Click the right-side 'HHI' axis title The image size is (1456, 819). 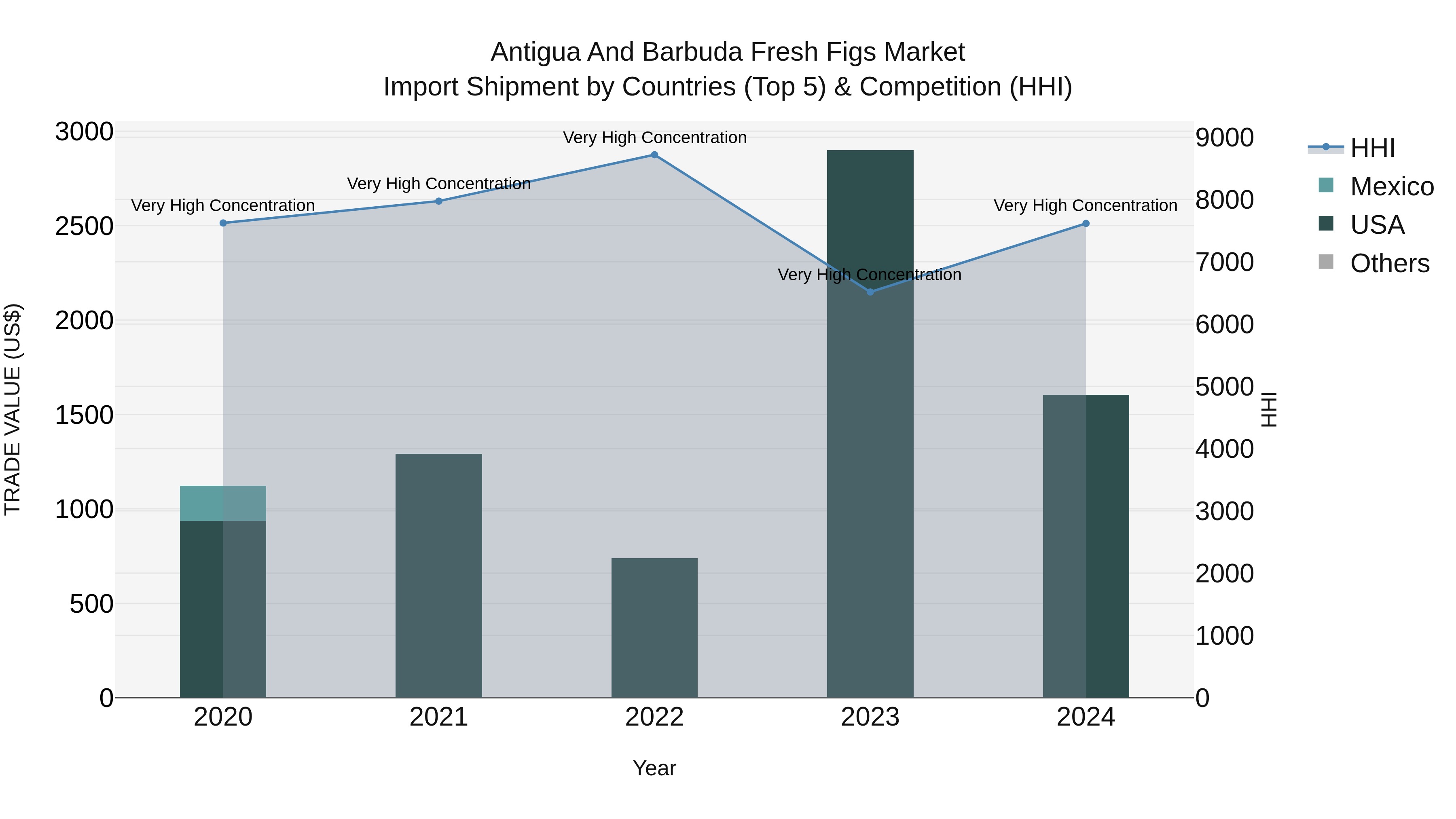pos(1269,409)
